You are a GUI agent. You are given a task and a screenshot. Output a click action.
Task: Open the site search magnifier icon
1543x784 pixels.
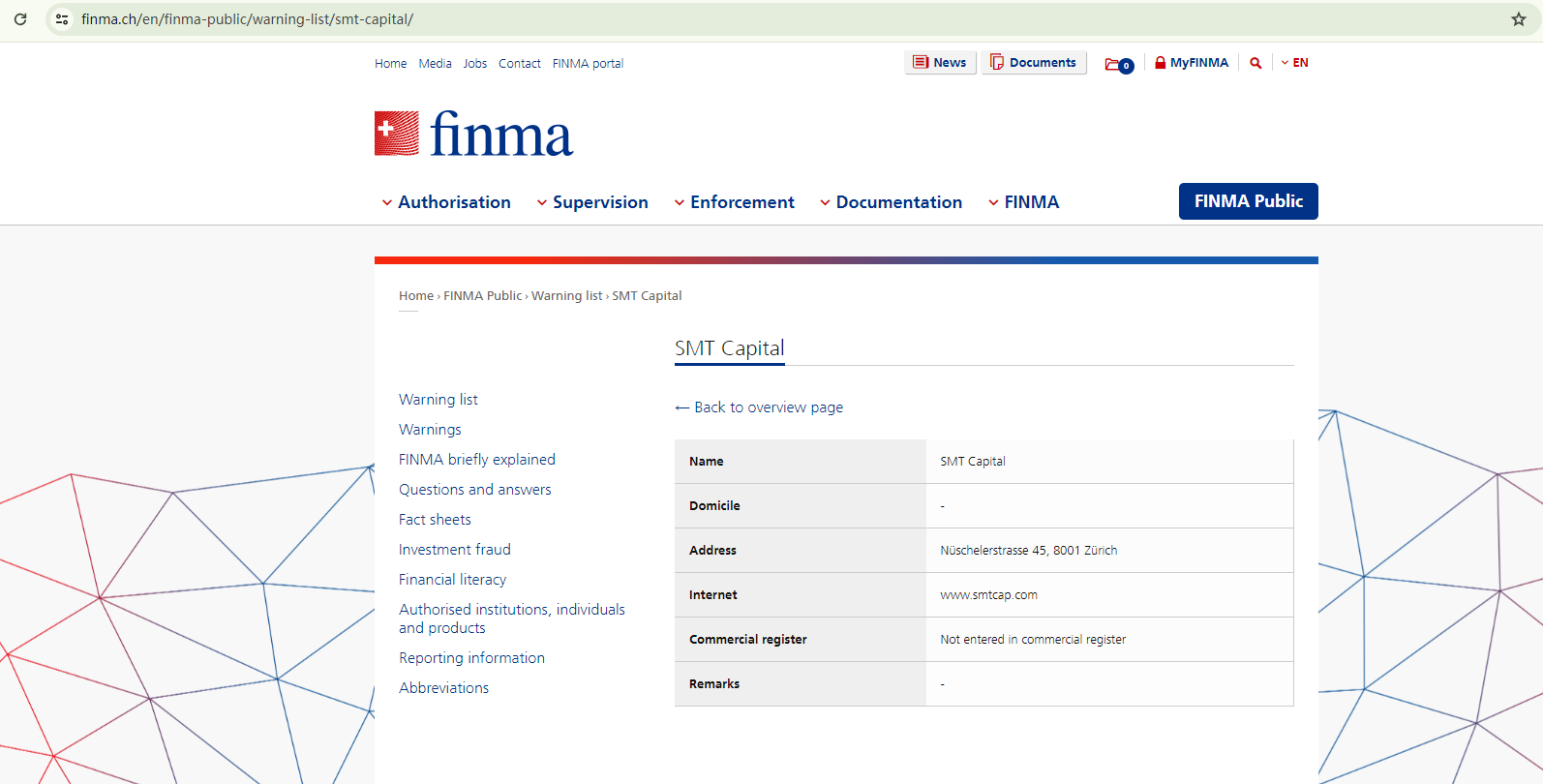[1256, 63]
